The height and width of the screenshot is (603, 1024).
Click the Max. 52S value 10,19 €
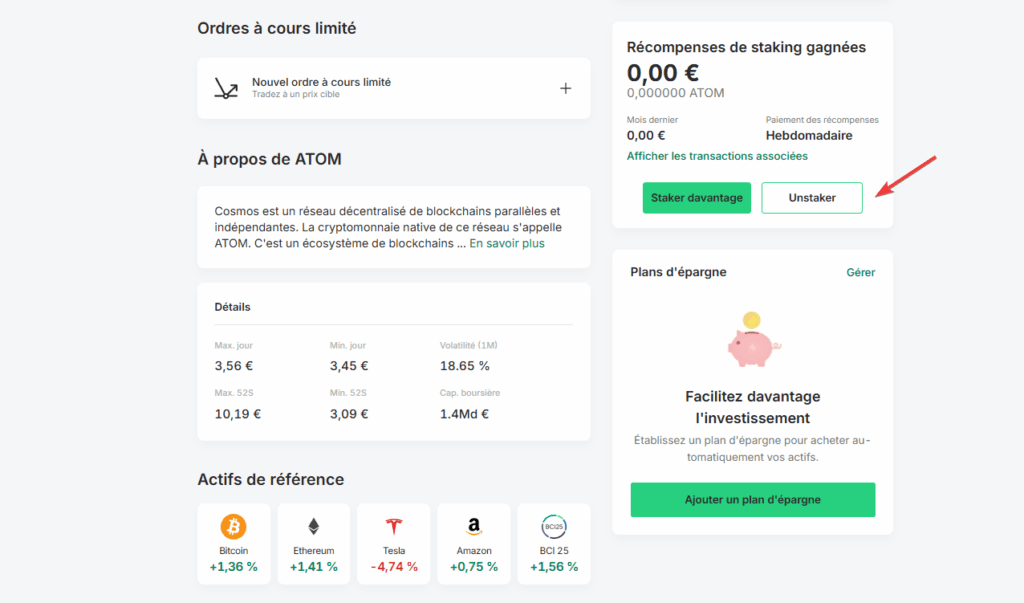point(238,414)
